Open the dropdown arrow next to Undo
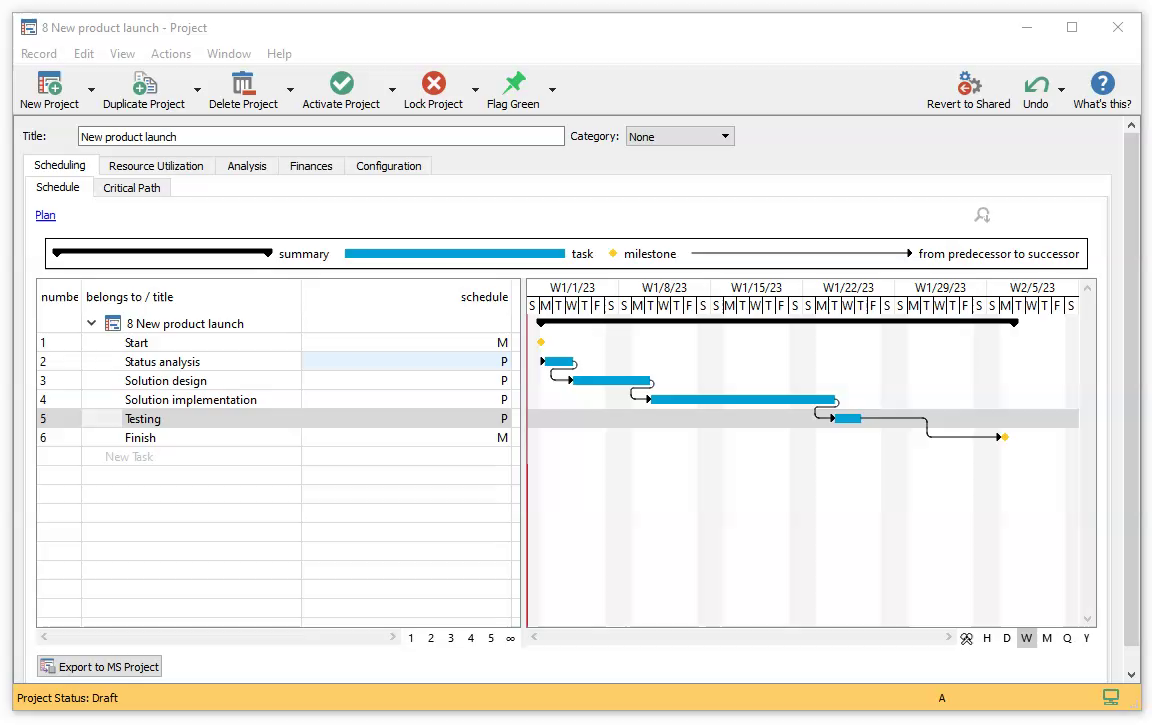 [1062, 89]
